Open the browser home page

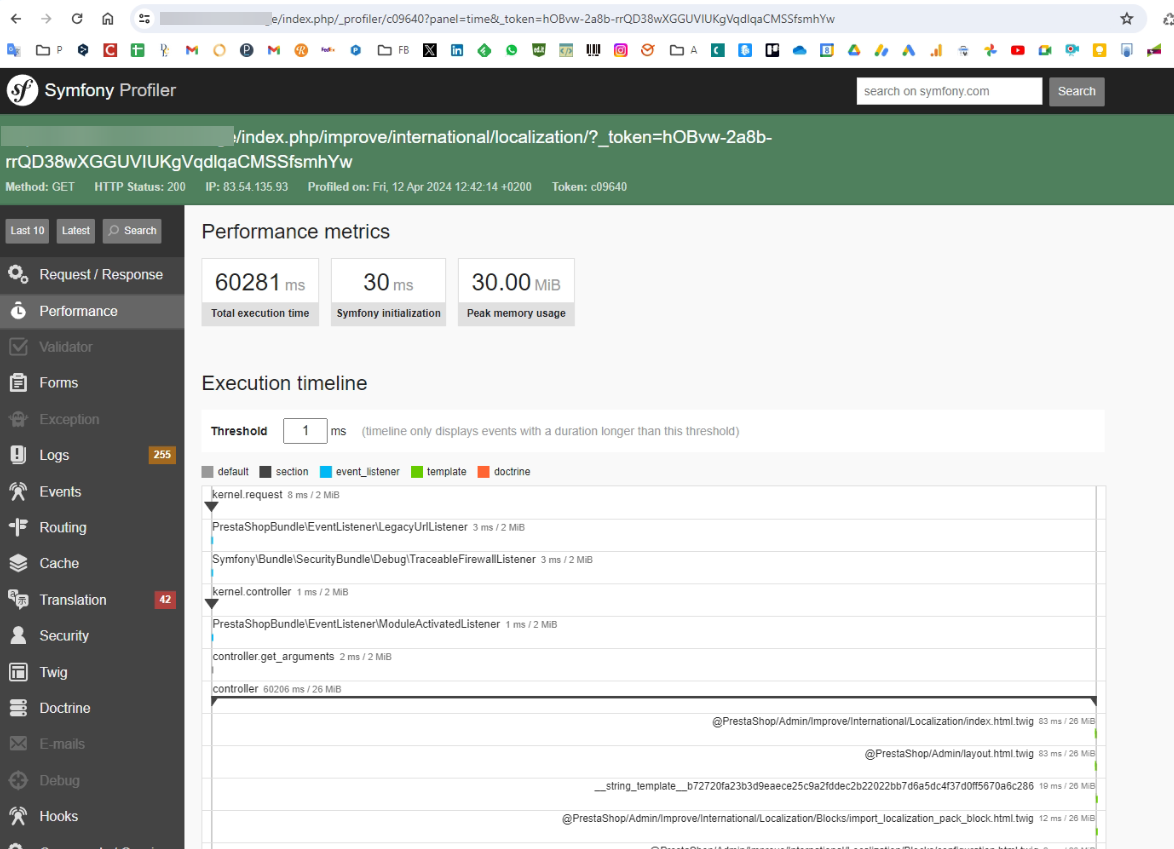tap(108, 19)
